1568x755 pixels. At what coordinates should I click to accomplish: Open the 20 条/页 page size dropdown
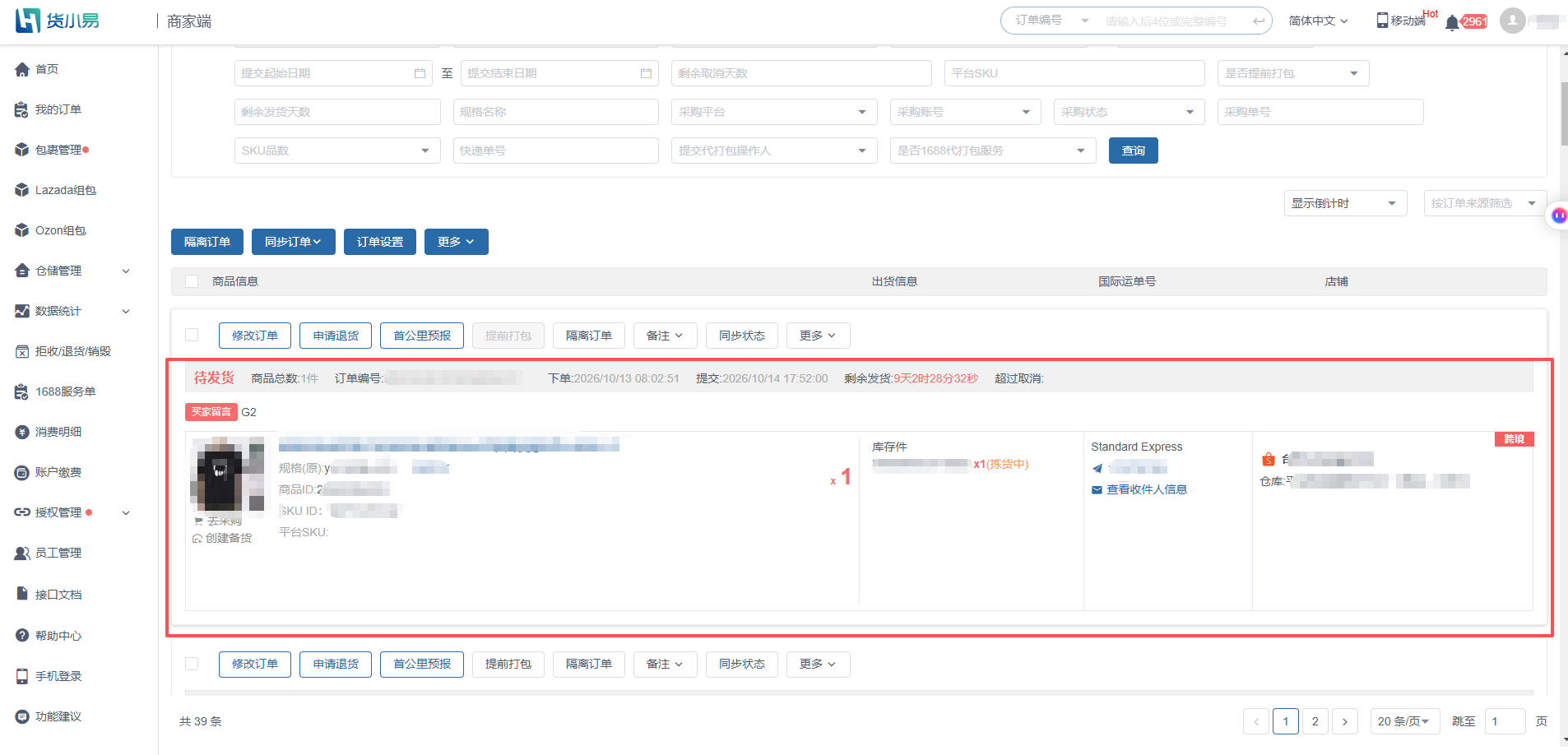(1404, 721)
